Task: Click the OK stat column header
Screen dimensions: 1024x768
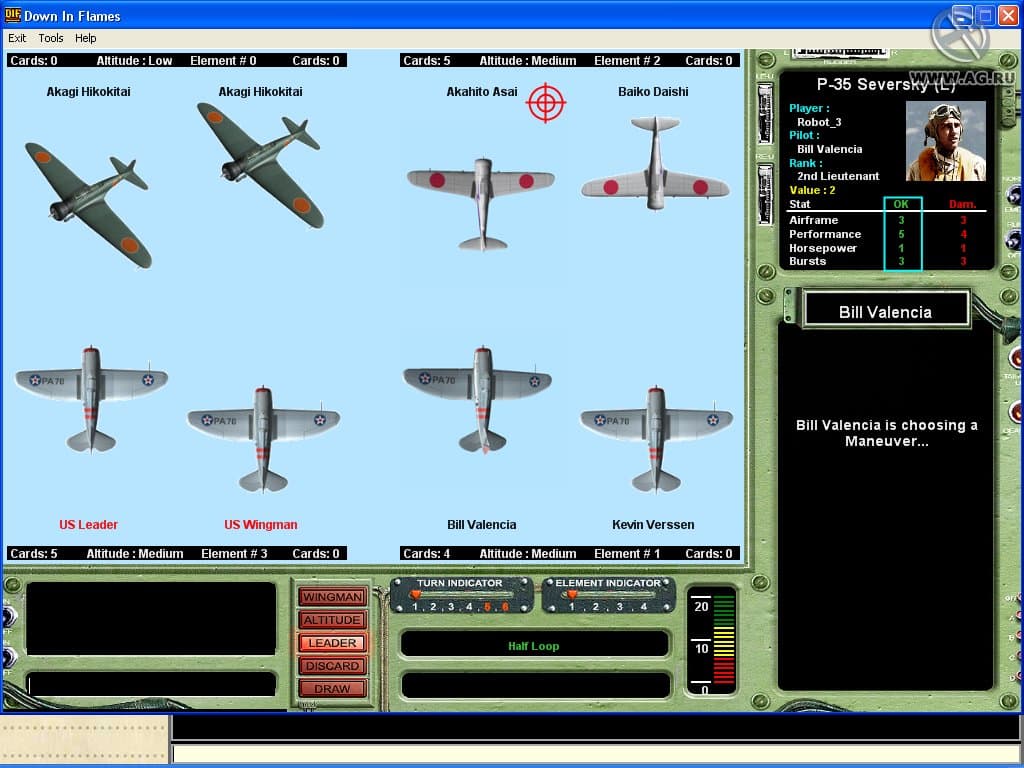Action: (901, 204)
